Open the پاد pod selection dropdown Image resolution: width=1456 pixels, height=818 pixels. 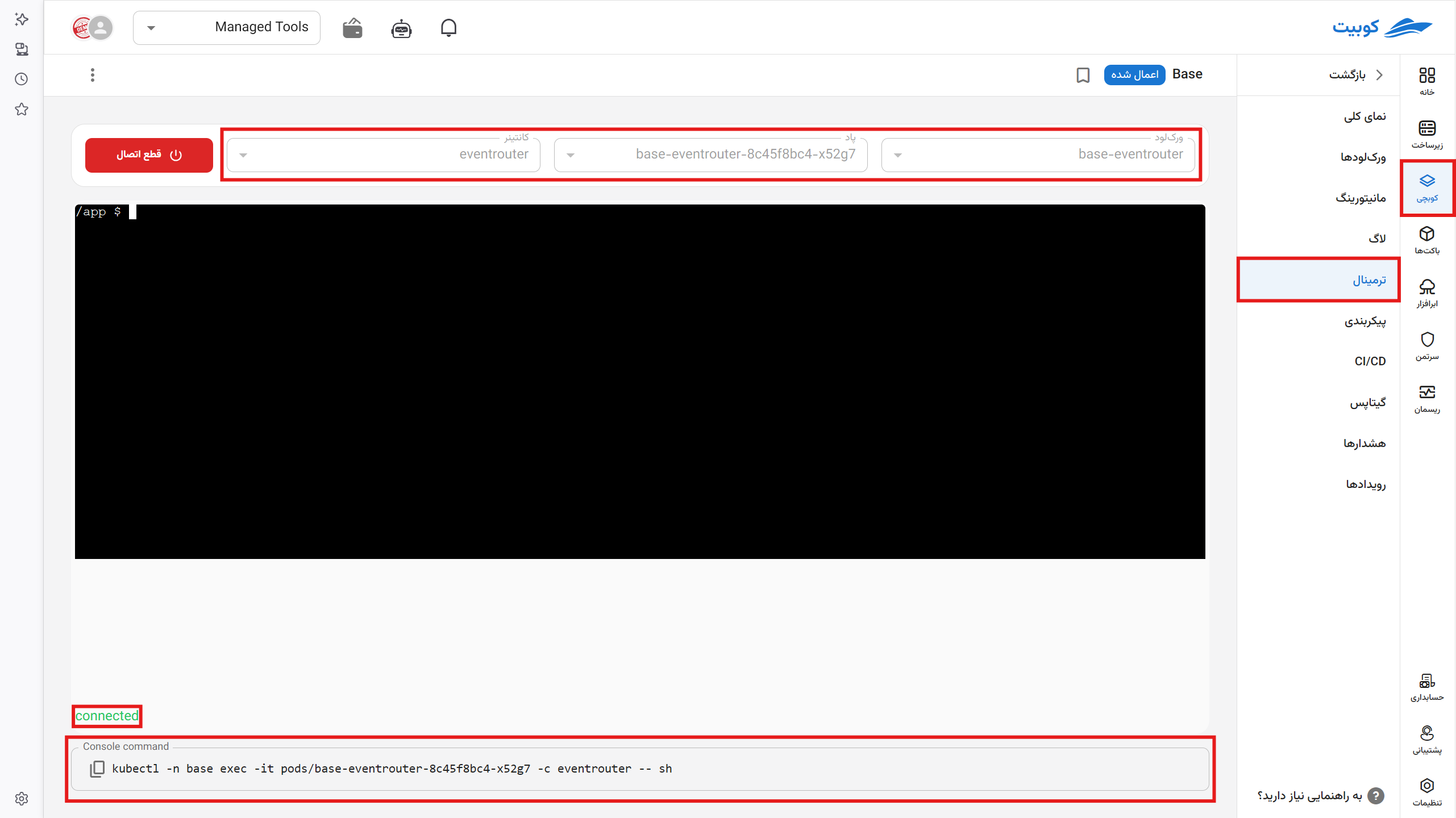pyautogui.click(x=710, y=155)
